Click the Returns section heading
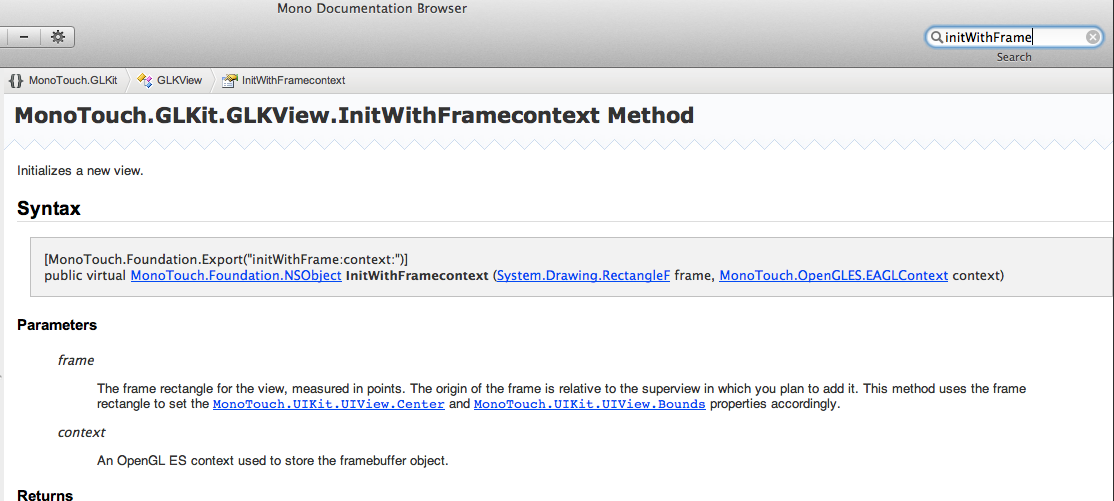This screenshot has height=501, width=1114. point(45,495)
